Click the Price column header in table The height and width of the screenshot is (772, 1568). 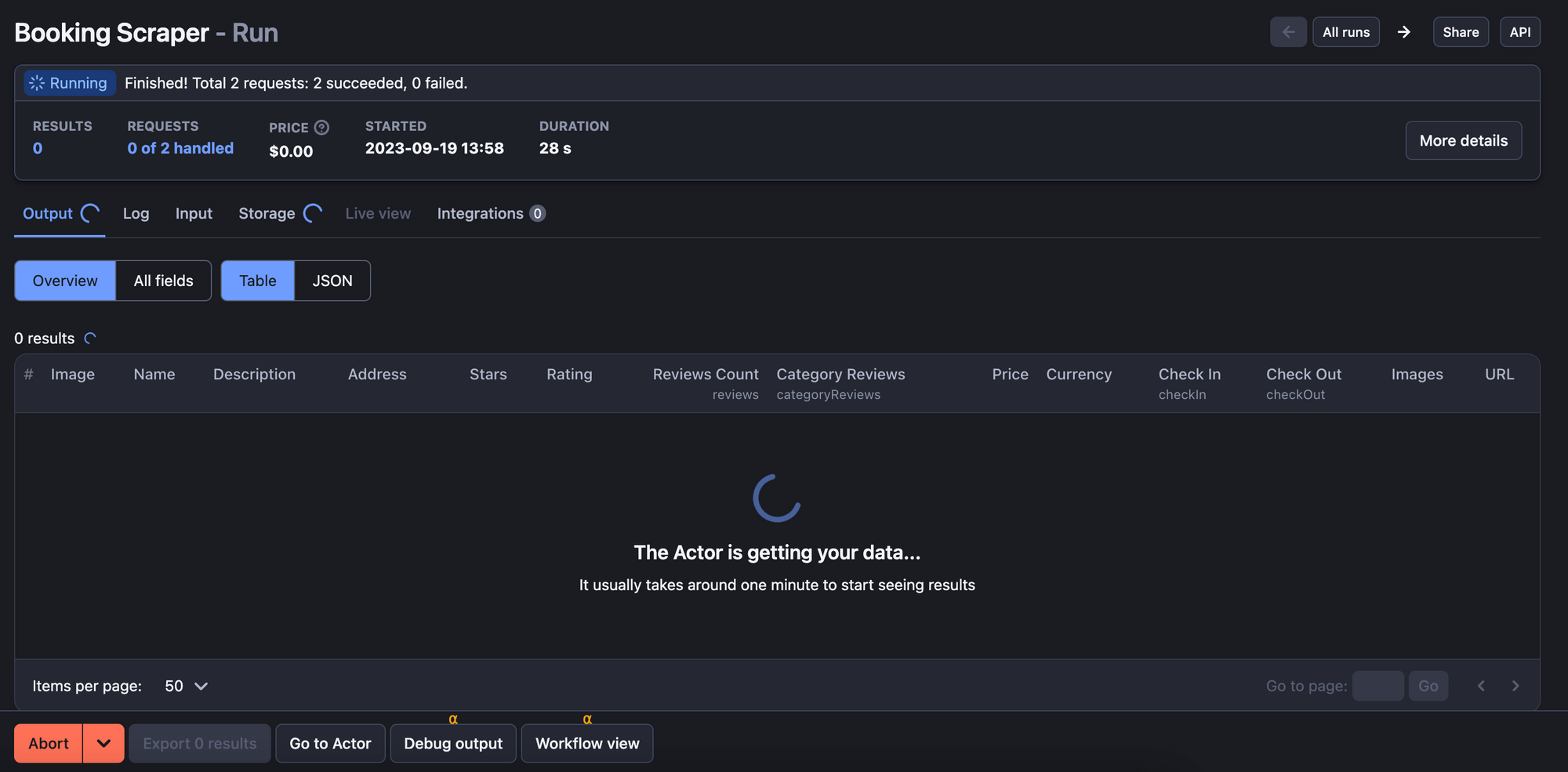click(1010, 375)
